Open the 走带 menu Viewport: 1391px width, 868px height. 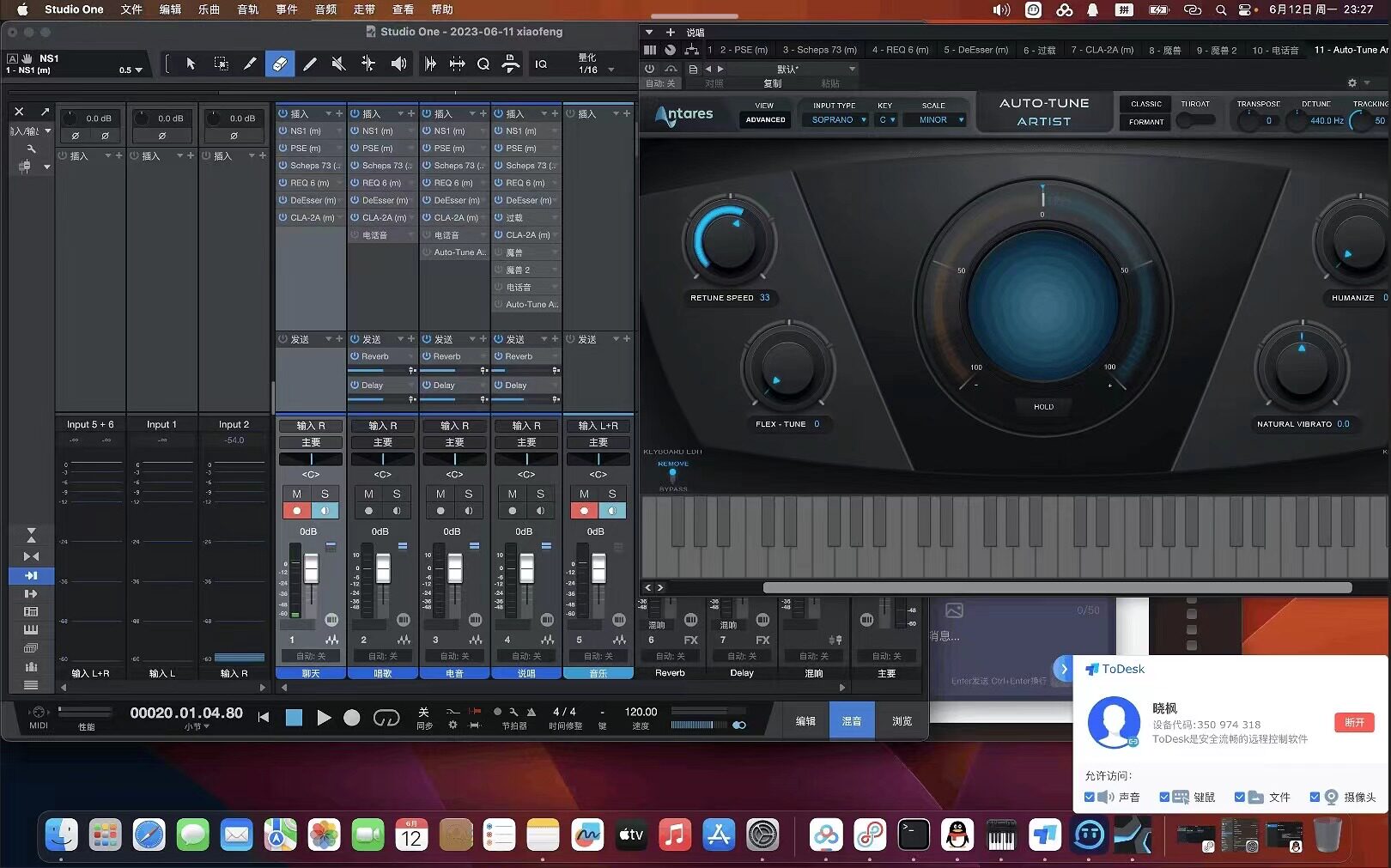click(364, 9)
